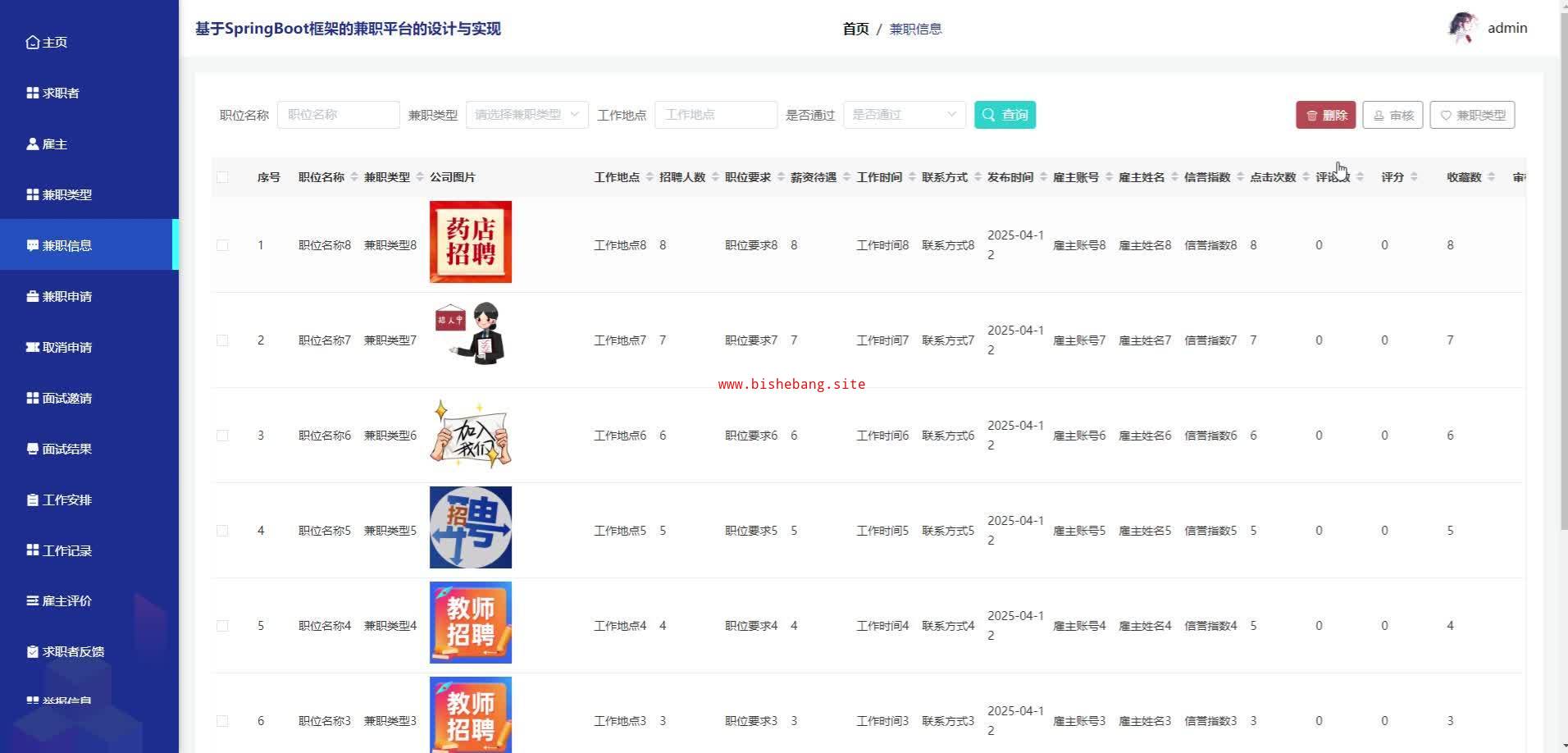Expand the 是否通过 dropdown
Viewport: 1568px width, 753px height.
(904, 115)
